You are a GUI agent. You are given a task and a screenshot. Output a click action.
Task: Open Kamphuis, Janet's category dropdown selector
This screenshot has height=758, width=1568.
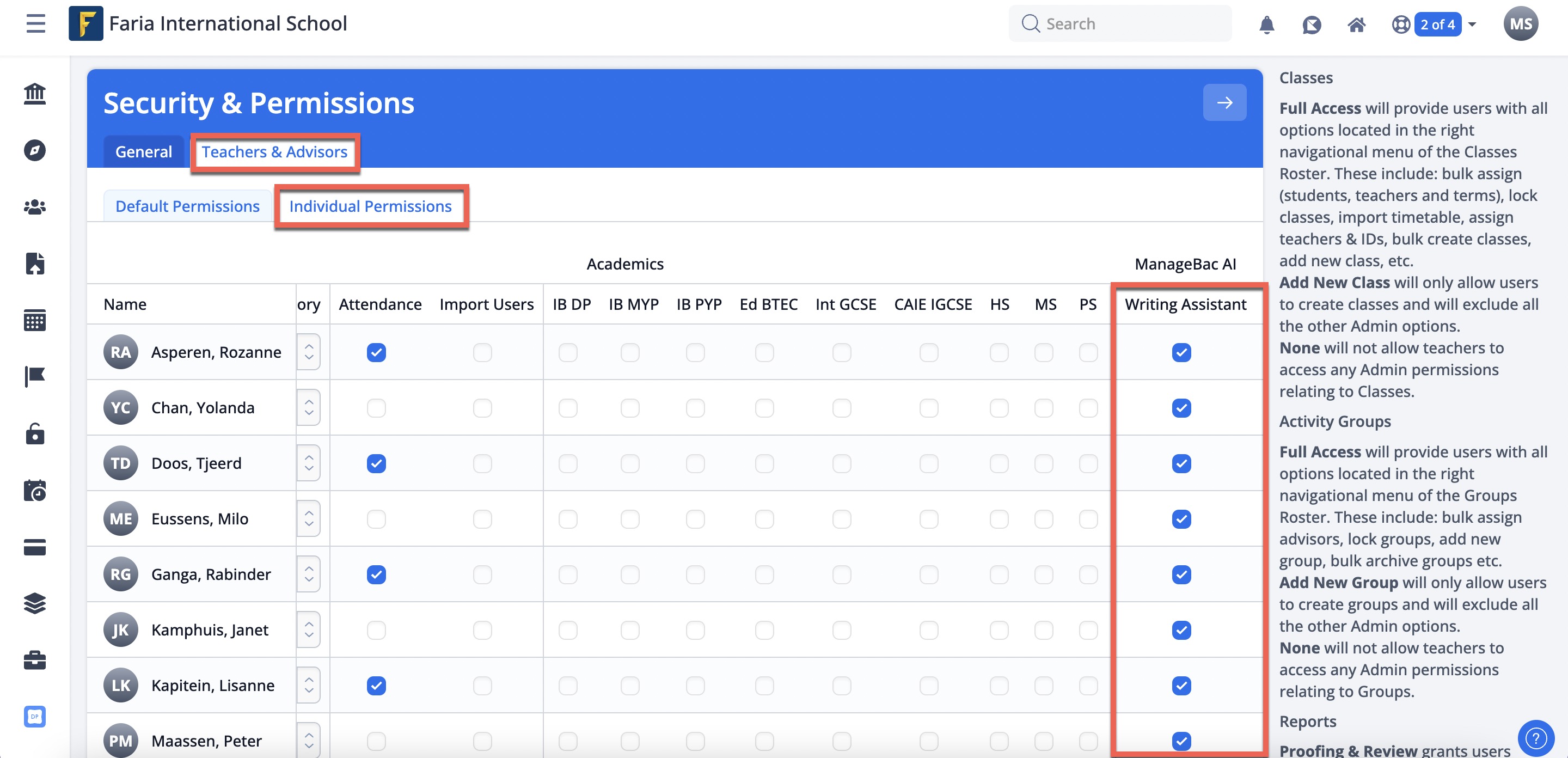click(x=309, y=629)
